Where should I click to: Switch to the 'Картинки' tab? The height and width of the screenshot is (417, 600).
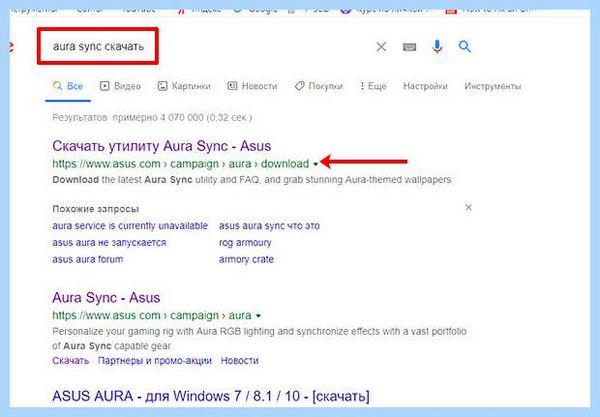pyautogui.click(x=184, y=86)
